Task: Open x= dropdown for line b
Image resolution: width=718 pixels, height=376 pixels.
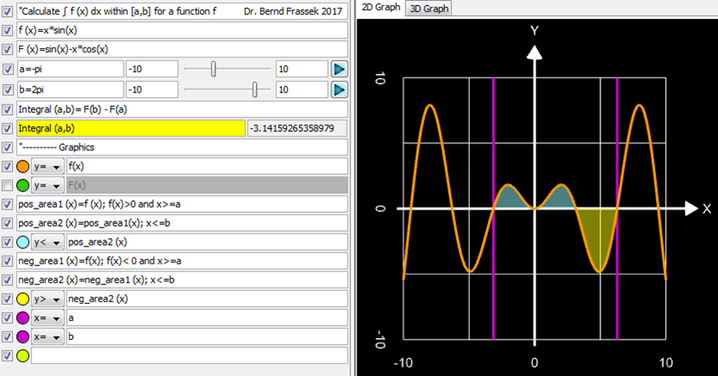Action: click(48, 337)
